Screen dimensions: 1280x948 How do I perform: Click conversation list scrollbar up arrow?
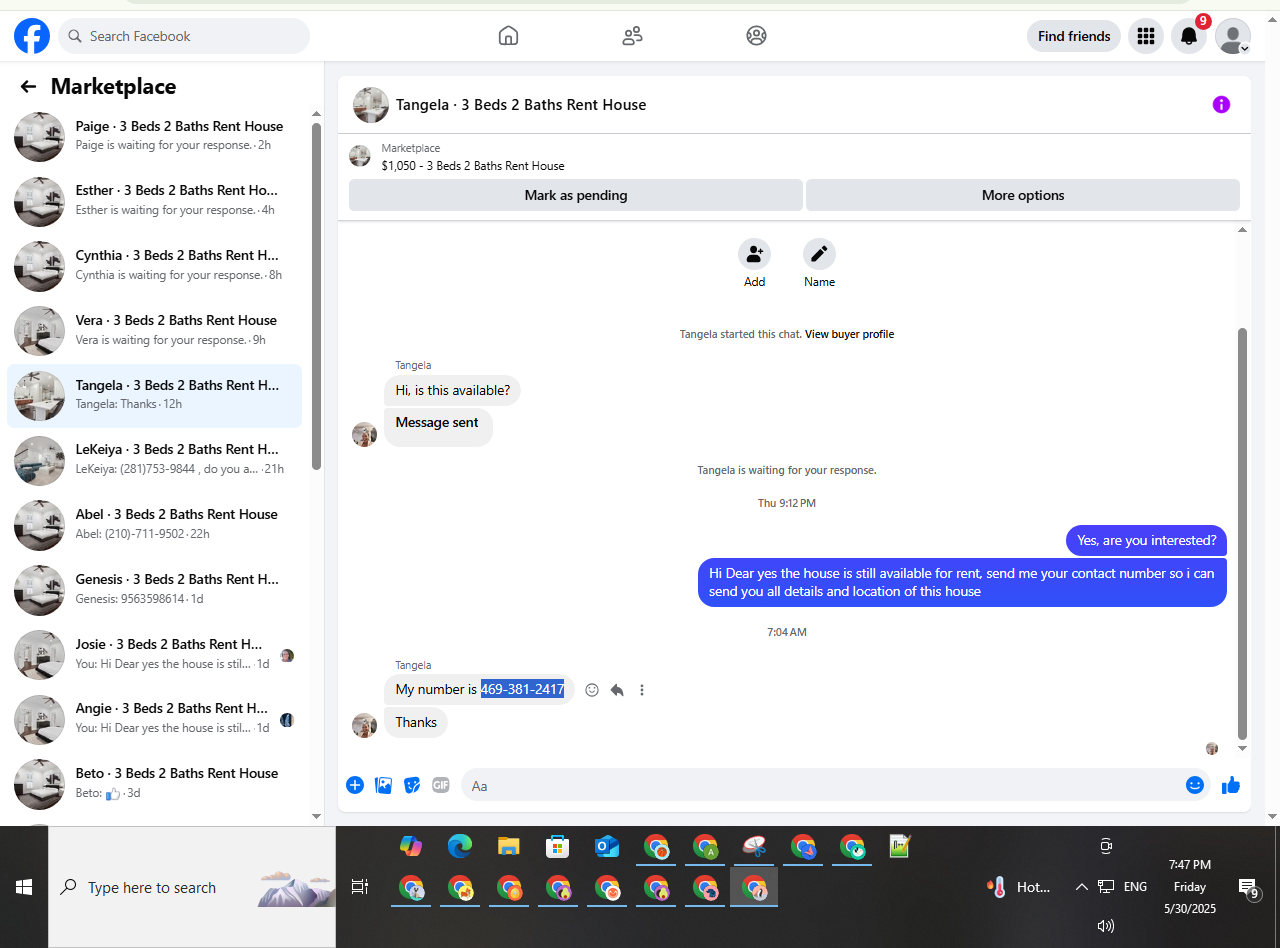(316, 114)
